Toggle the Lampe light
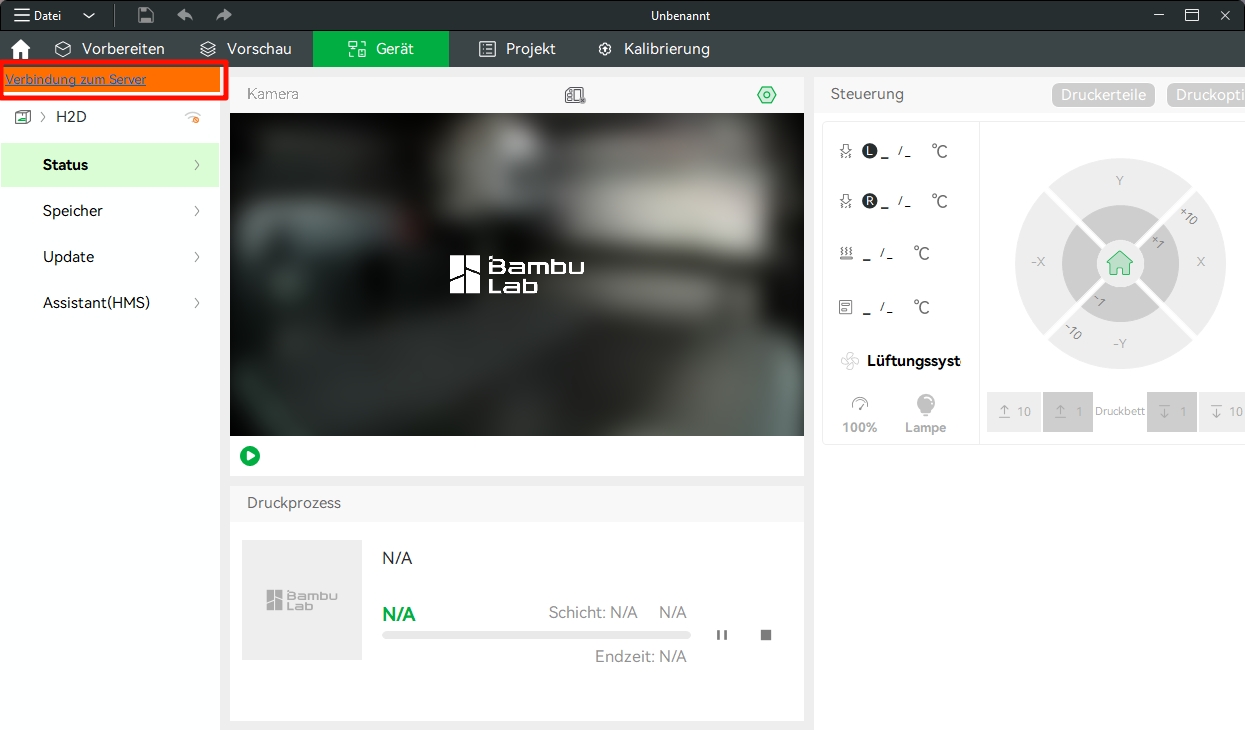 (x=925, y=413)
